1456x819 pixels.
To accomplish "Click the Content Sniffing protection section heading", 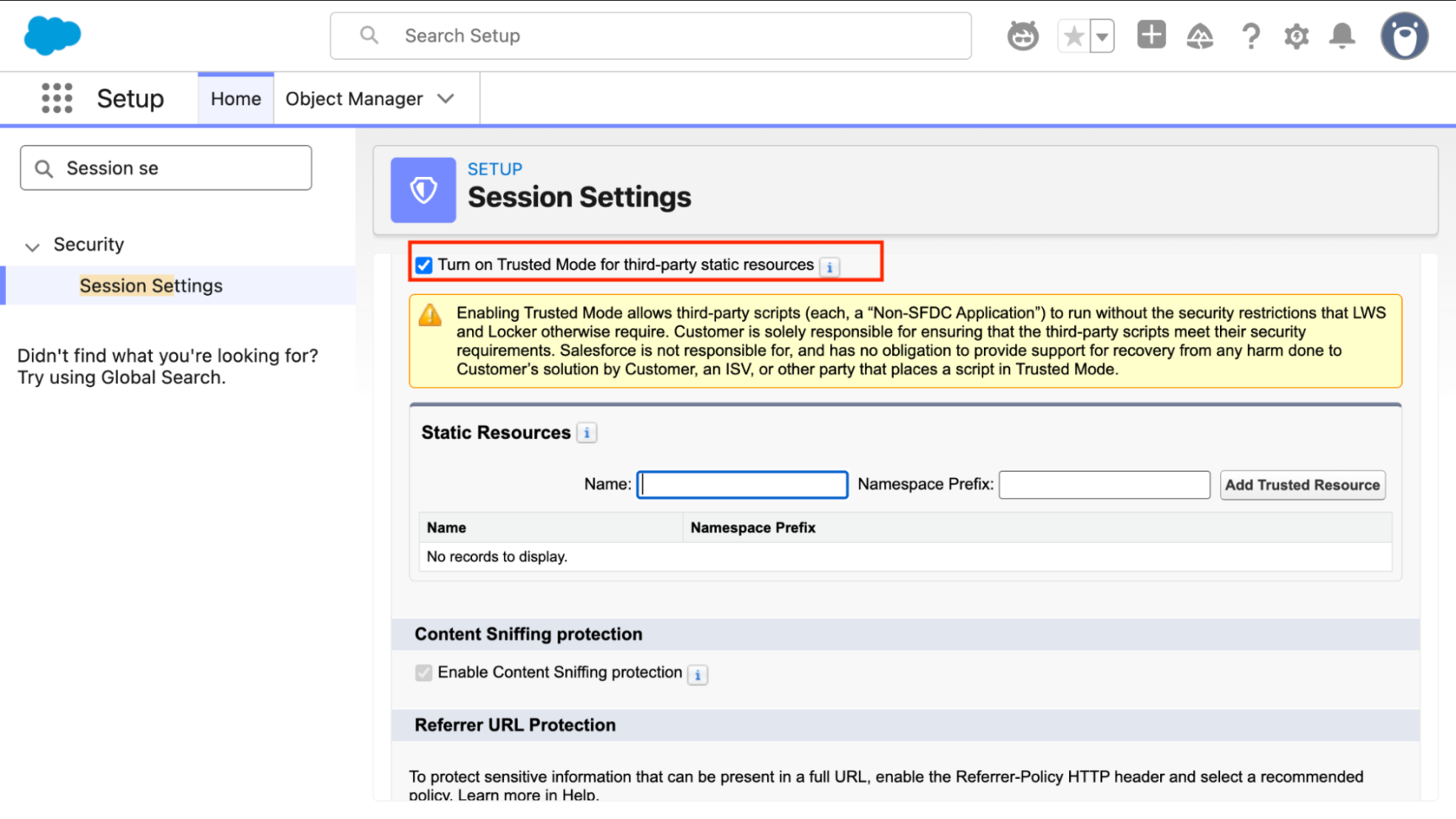I will tap(528, 635).
